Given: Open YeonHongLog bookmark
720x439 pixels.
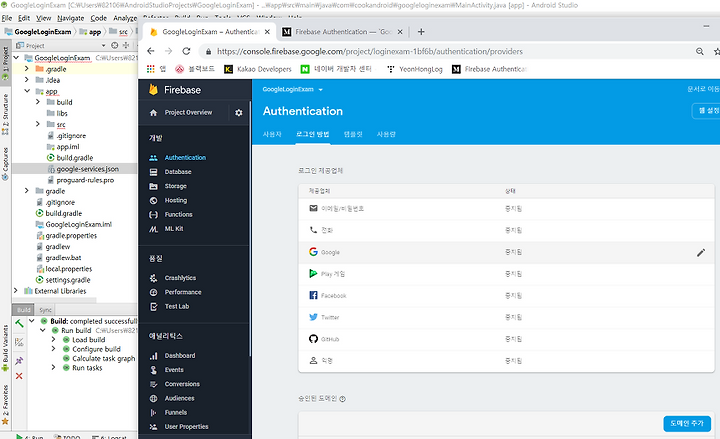Looking at the screenshot, I should [x=415, y=69].
